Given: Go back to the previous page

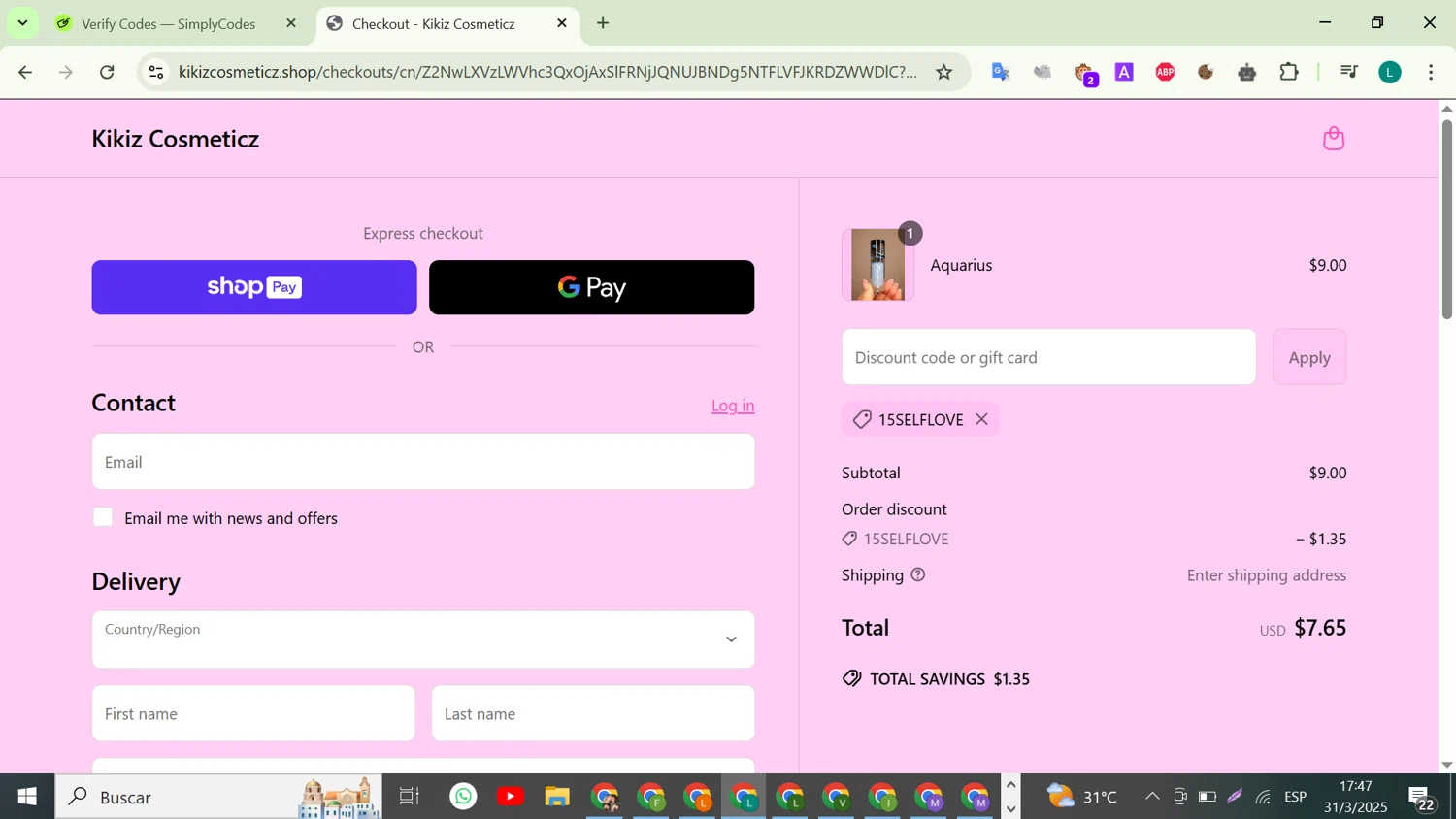Looking at the screenshot, I should [x=26, y=72].
